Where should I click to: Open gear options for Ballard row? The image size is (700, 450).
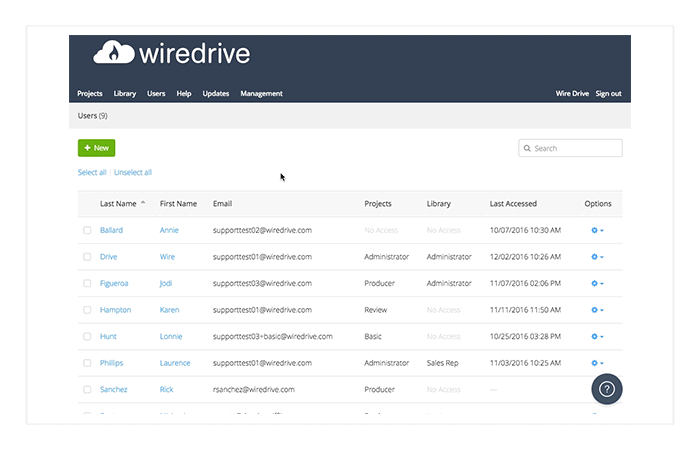(597, 230)
